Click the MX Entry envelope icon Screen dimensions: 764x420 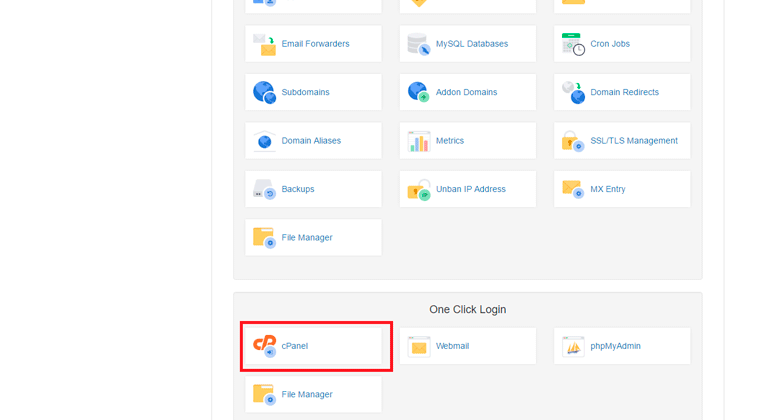point(573,189)
